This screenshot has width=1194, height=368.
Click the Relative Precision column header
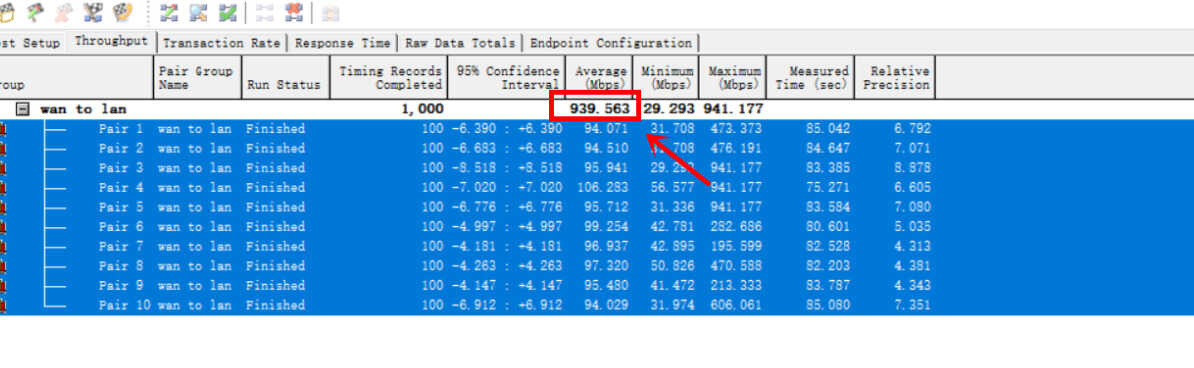click(895, 77)
